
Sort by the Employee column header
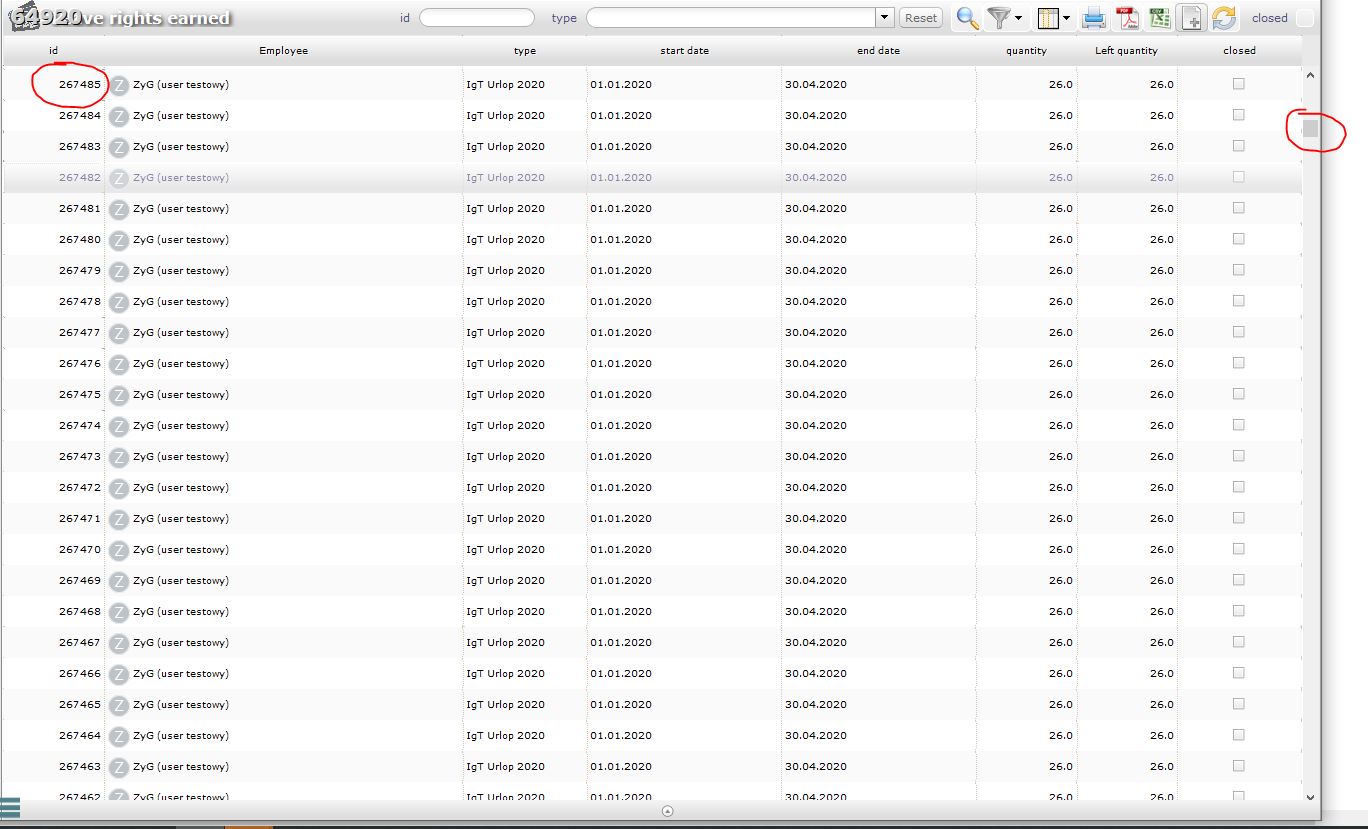(x=283, y=50)
